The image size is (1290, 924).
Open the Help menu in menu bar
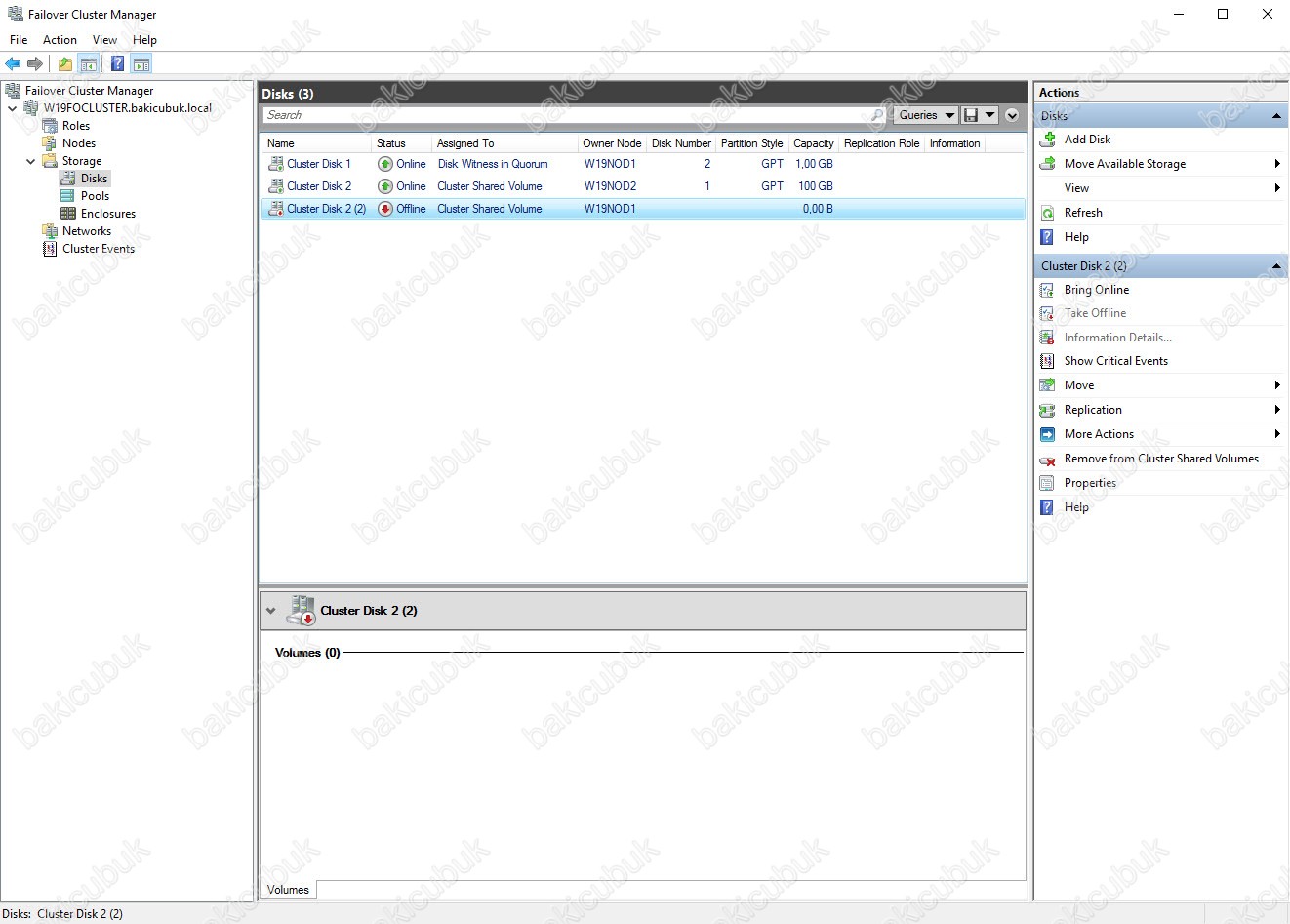click(x=144, y=40)
